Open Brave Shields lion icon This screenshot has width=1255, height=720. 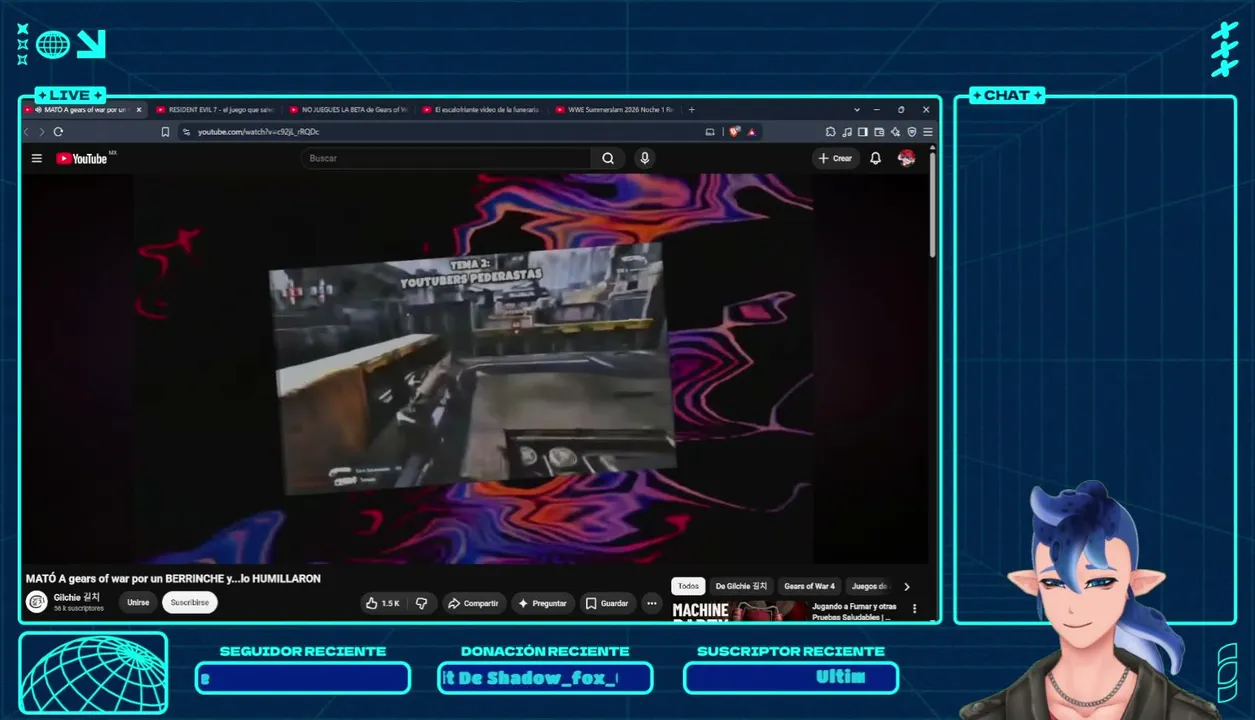tap(735, 131)
